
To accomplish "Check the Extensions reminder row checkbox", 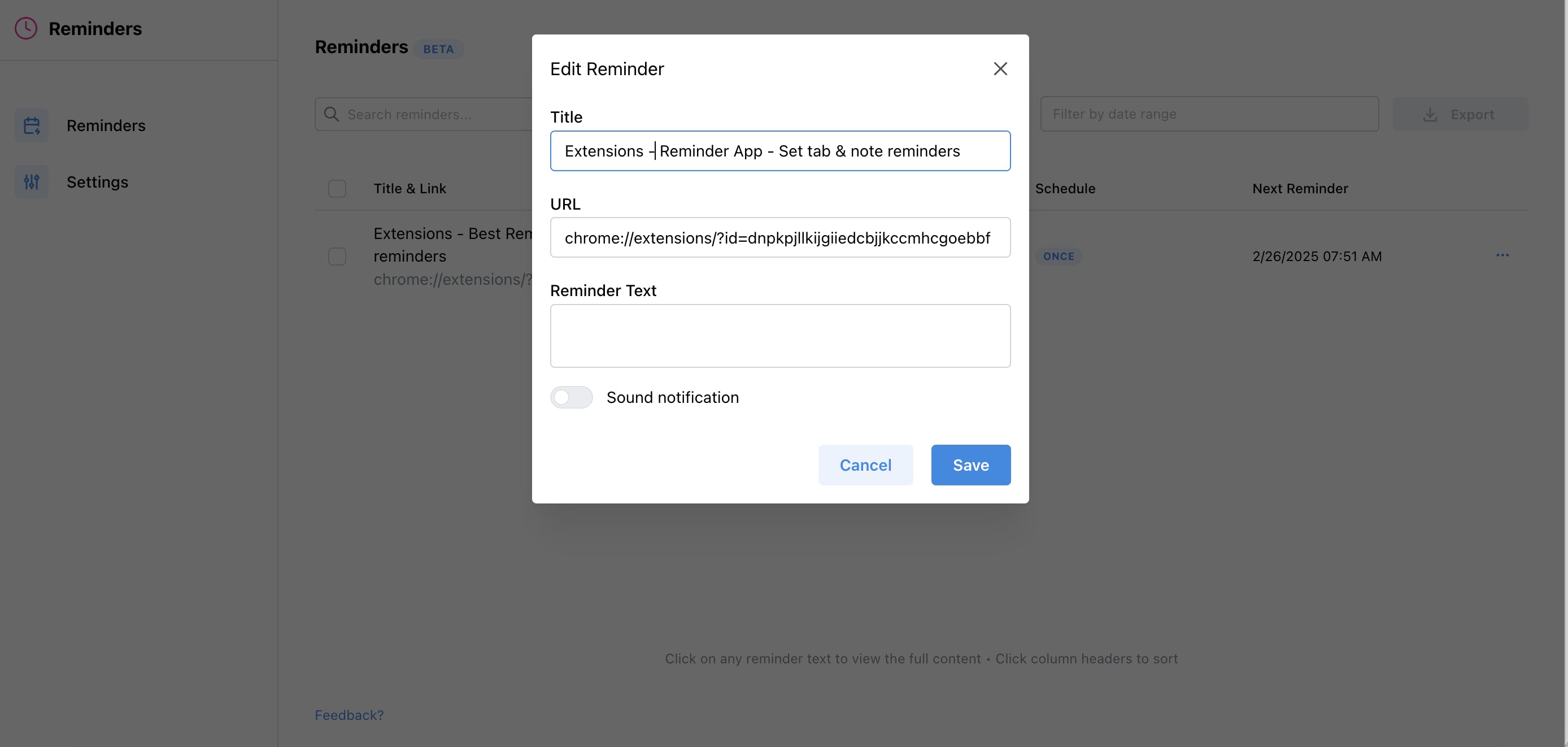I will tap(337, 257).
